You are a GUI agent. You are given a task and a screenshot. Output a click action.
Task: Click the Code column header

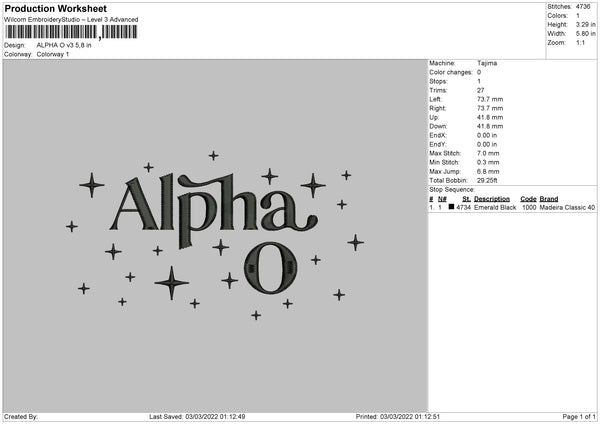coord(528,198)
